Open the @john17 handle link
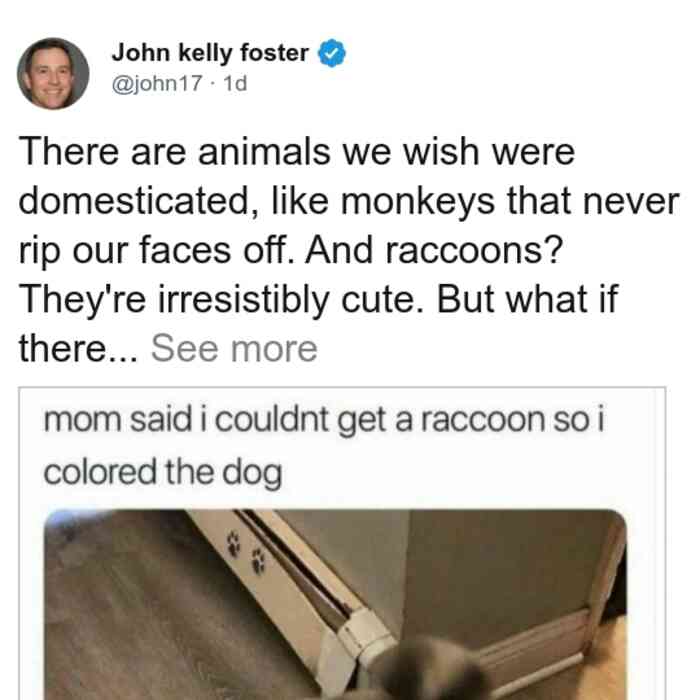This screenshot has height=700, width=700. [157, 83]
